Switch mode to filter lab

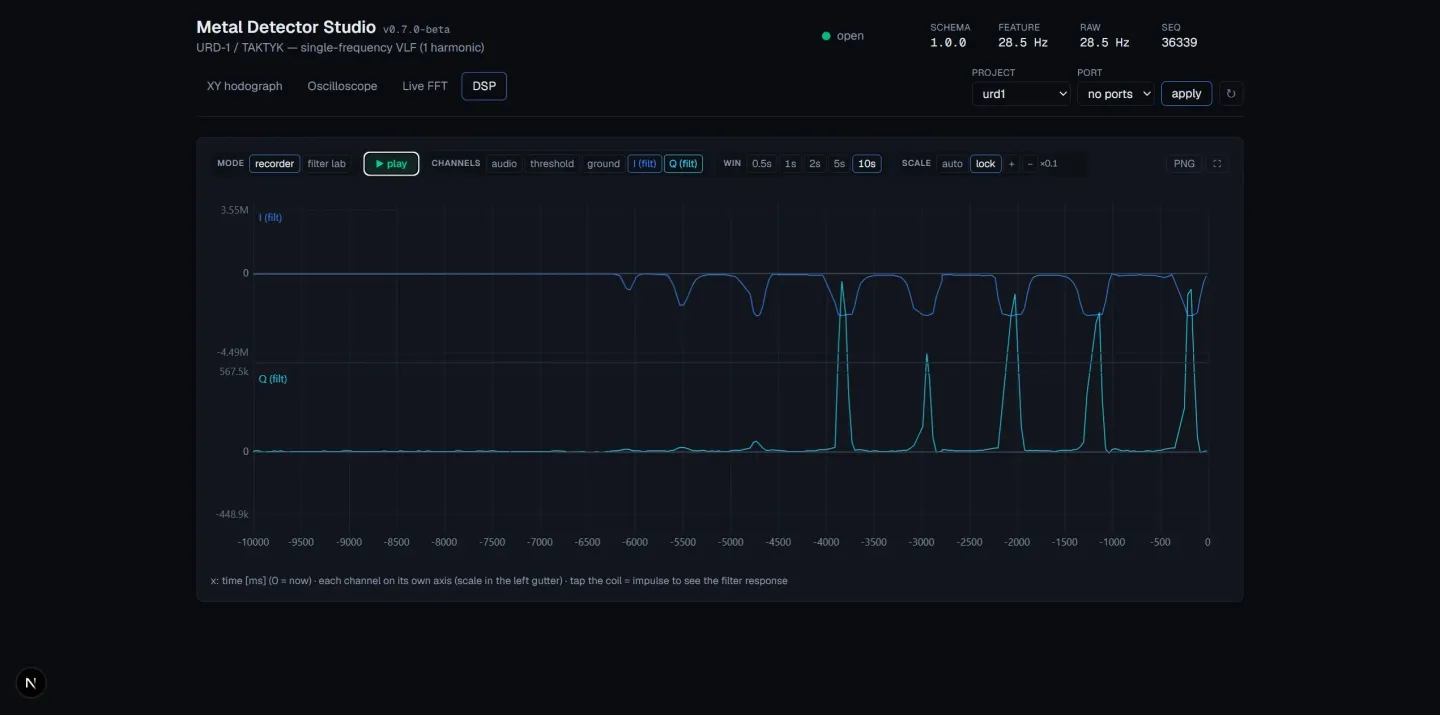pyautogui.click(x=326, y=164)
